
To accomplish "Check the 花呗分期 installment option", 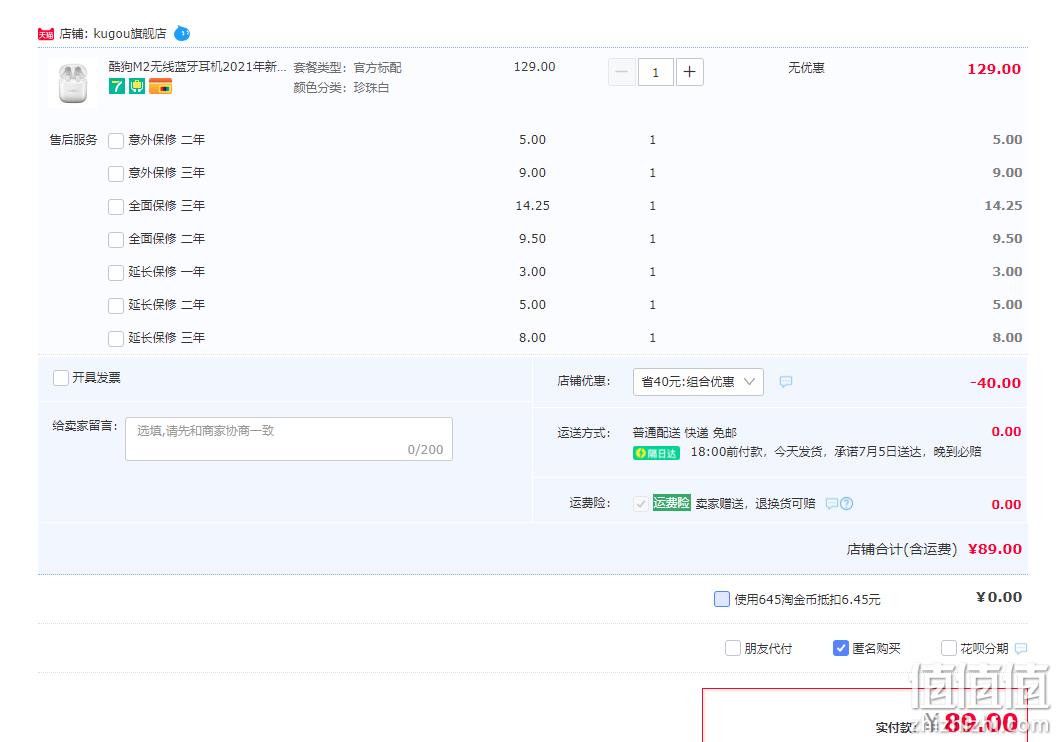I will 949,648.
